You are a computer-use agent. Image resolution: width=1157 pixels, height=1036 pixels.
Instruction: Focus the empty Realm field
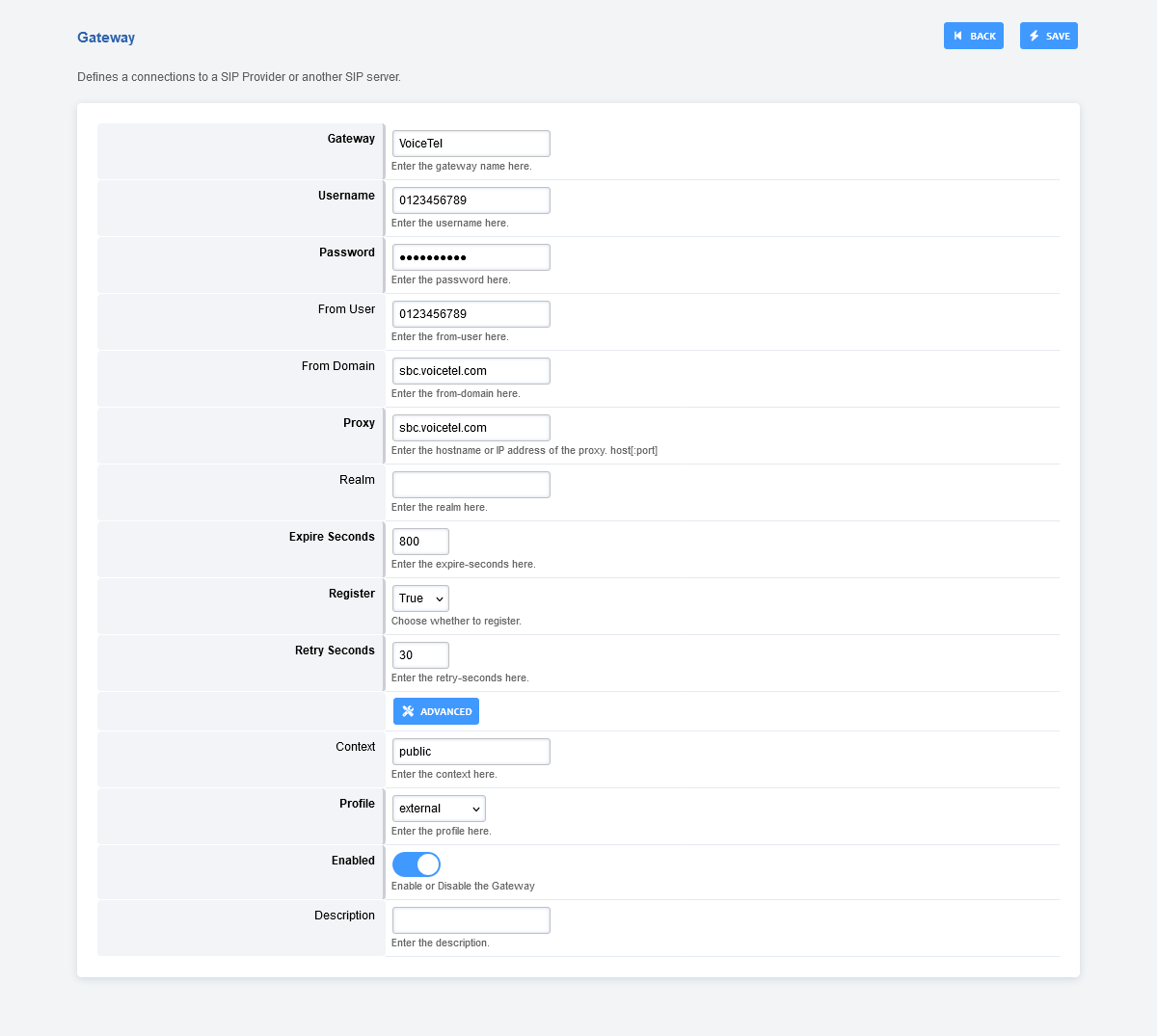pos(471,485)
